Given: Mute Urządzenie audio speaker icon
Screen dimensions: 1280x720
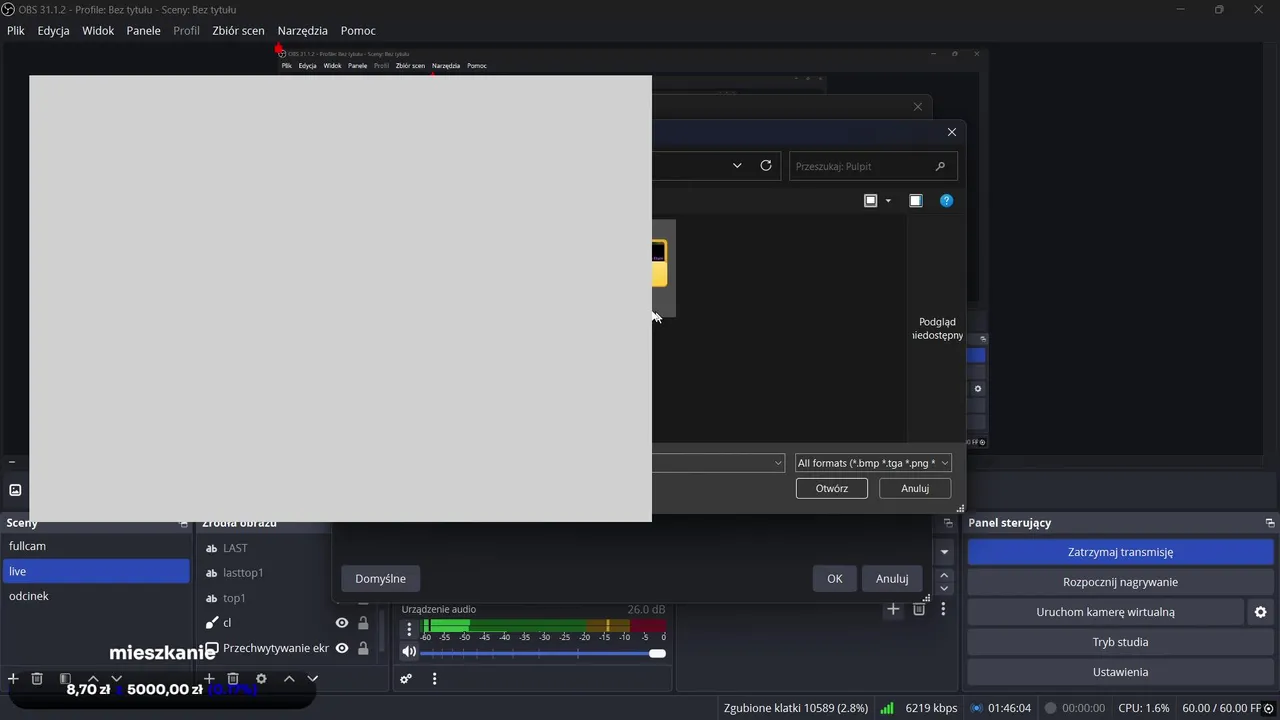Looking at the screenshot, I should click(409, 652).
